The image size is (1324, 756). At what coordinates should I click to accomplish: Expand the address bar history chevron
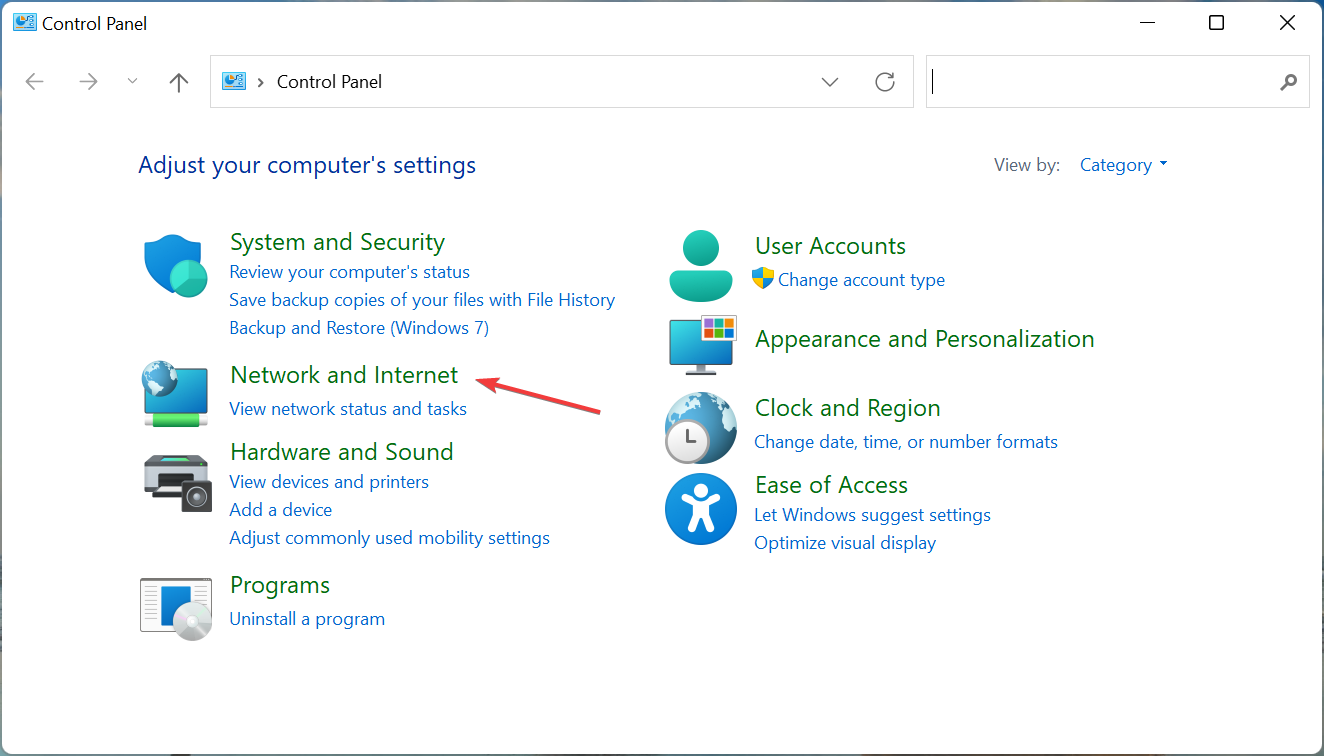click(829, 82)
